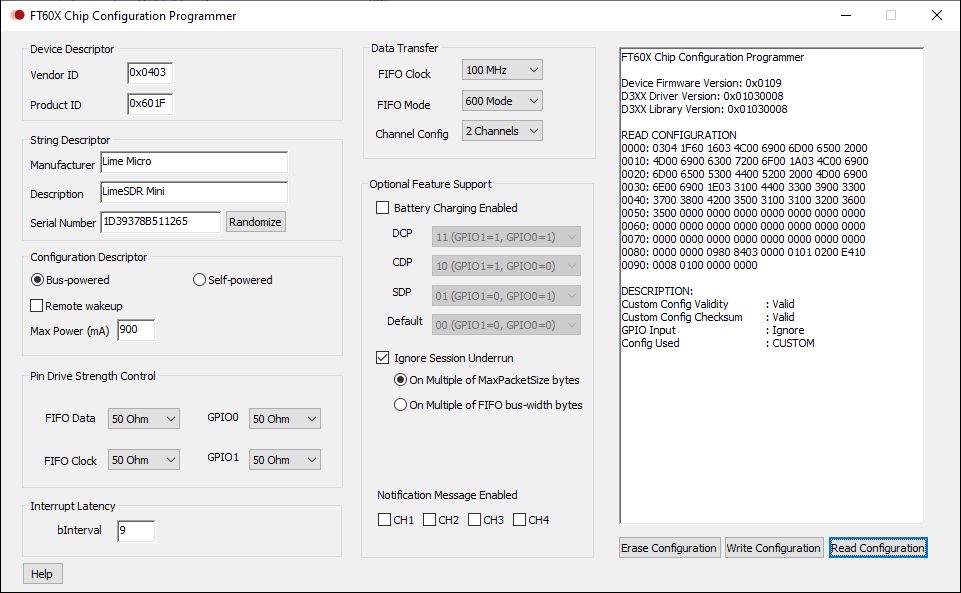The height and width of the screenshot is (593, 961).
Task: Tick the CH3 notification checkbox
Action: click(x=474, y=520)
